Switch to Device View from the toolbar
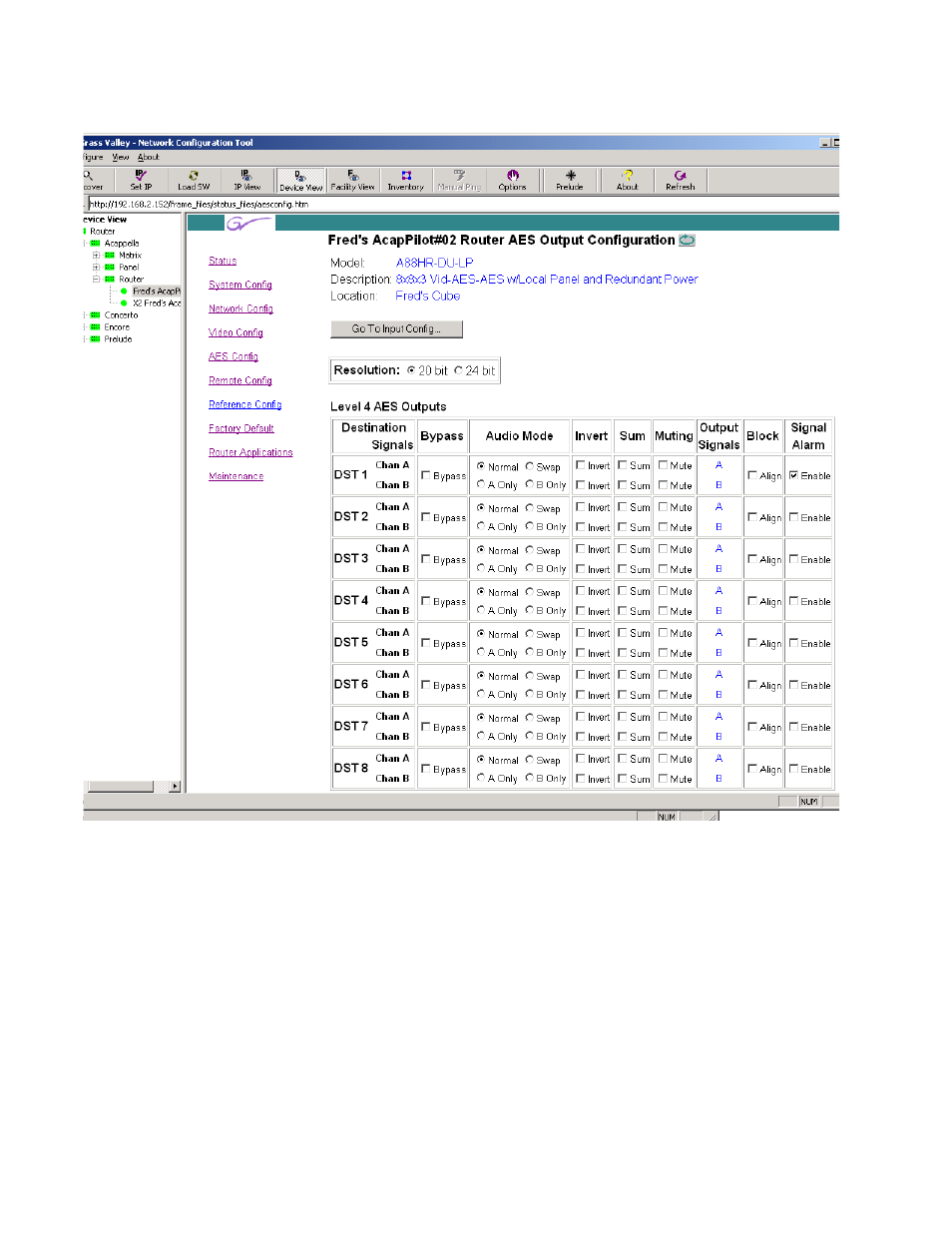The width and height of the screenshot is (952, 1233). pyautogui.click(x=300, y=180)
